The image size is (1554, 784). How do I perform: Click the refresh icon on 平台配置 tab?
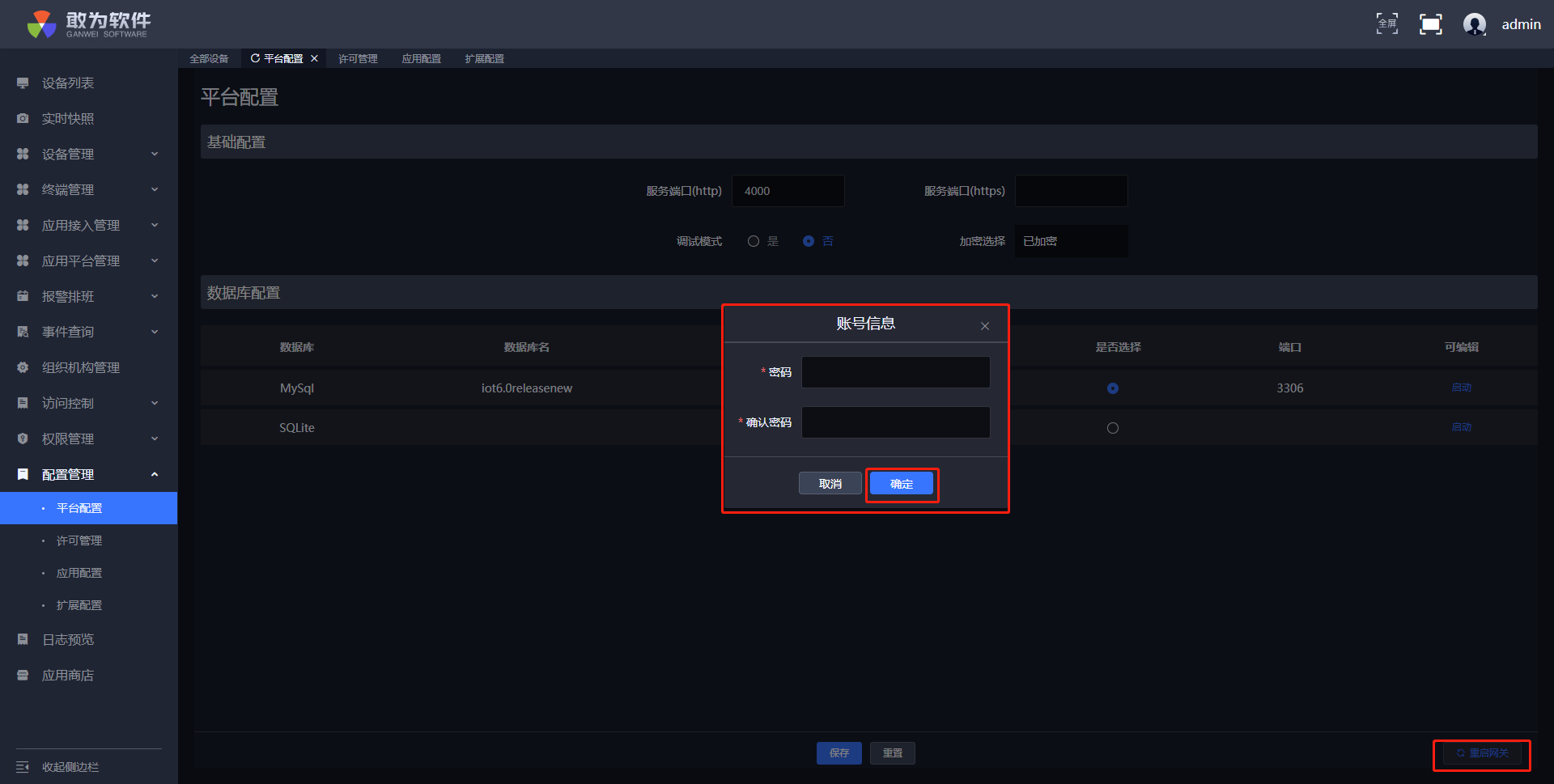255,58
